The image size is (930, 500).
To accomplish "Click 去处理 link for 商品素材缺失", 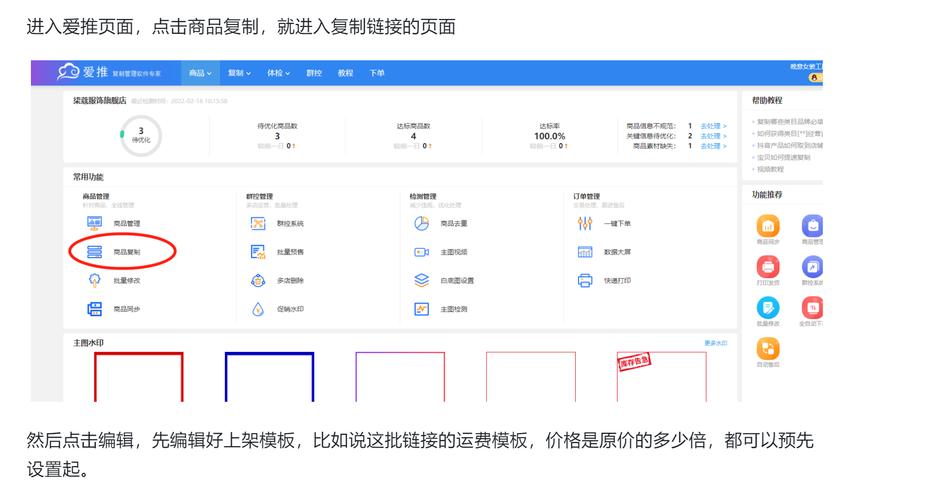I will coord(713,145).
